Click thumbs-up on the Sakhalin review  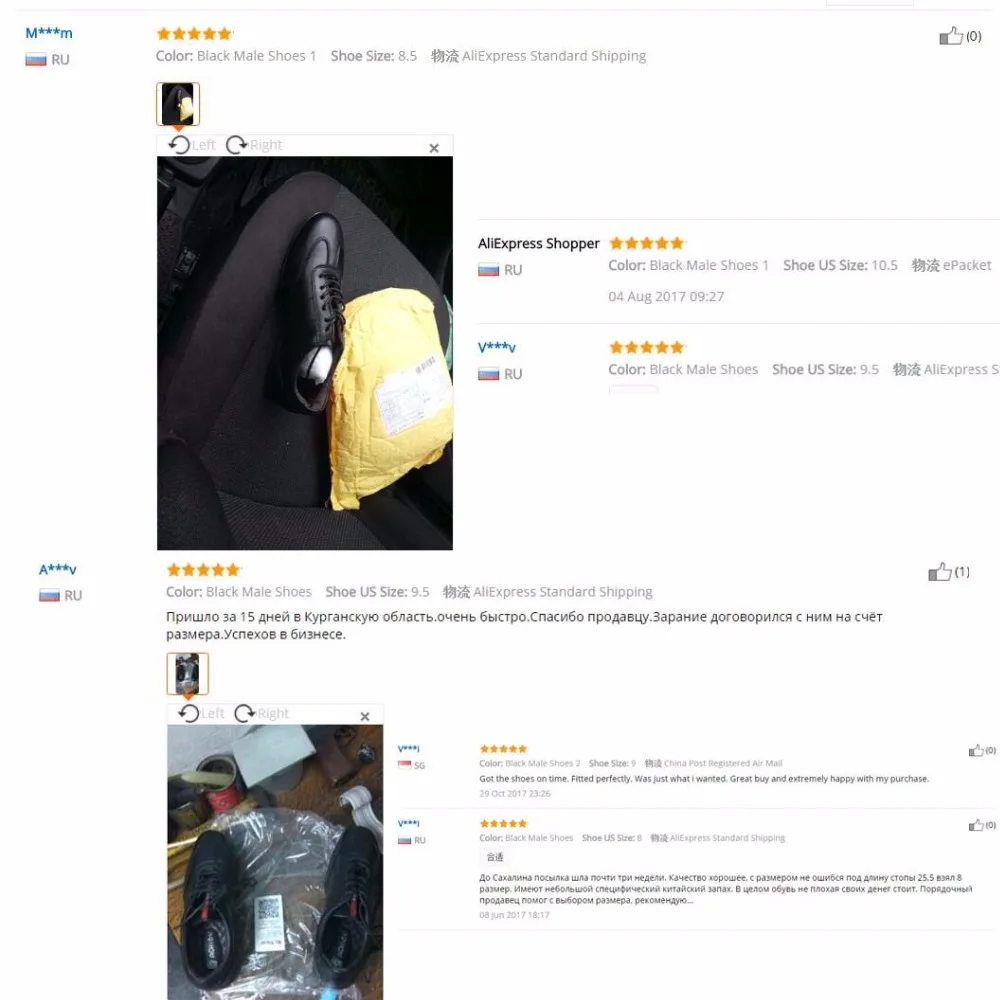click(976, 825)
